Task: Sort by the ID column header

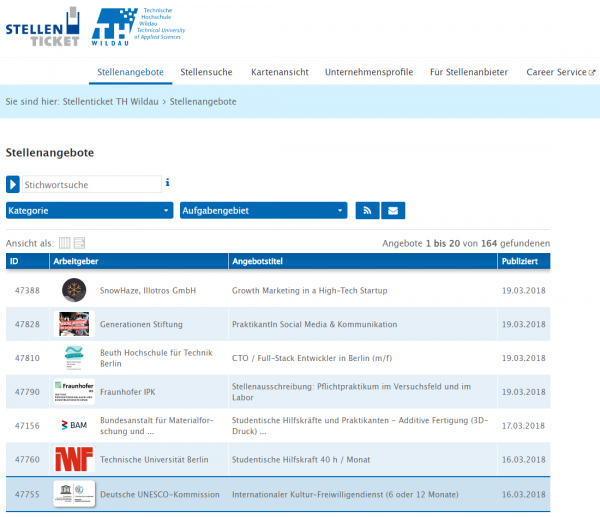Action: (28, 261)
